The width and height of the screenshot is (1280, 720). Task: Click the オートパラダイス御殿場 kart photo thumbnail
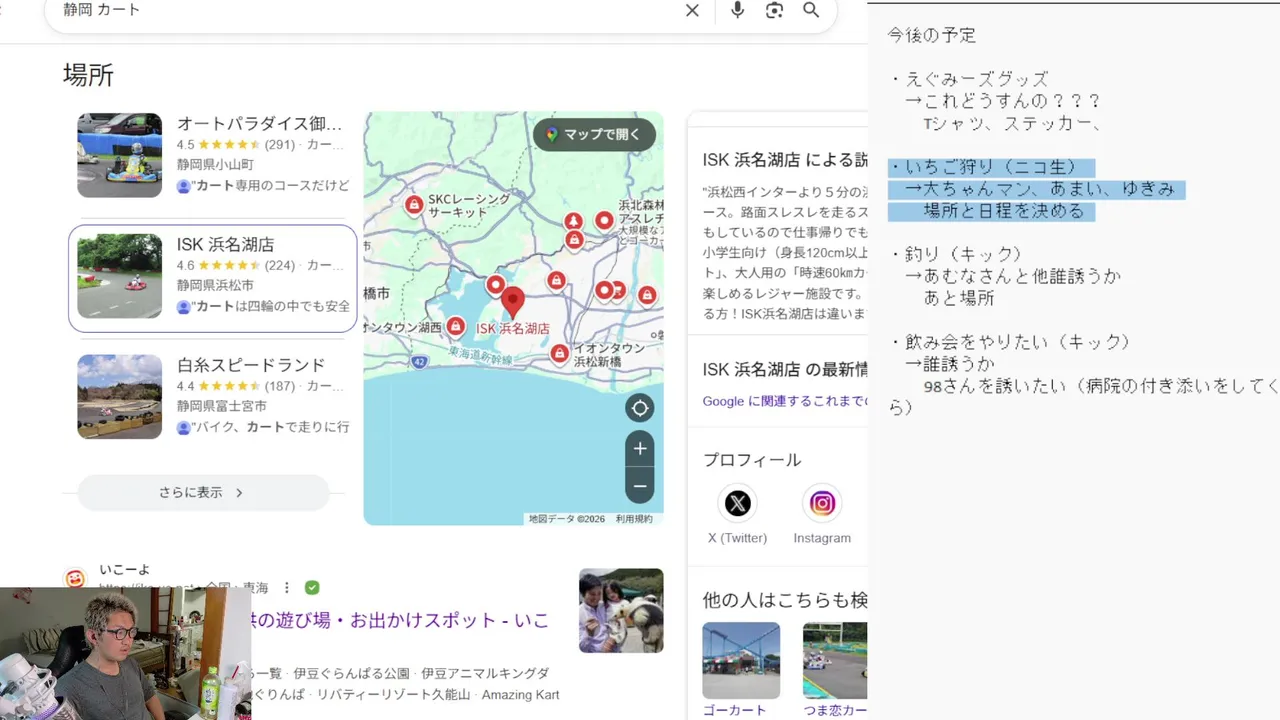coord(120,155)
